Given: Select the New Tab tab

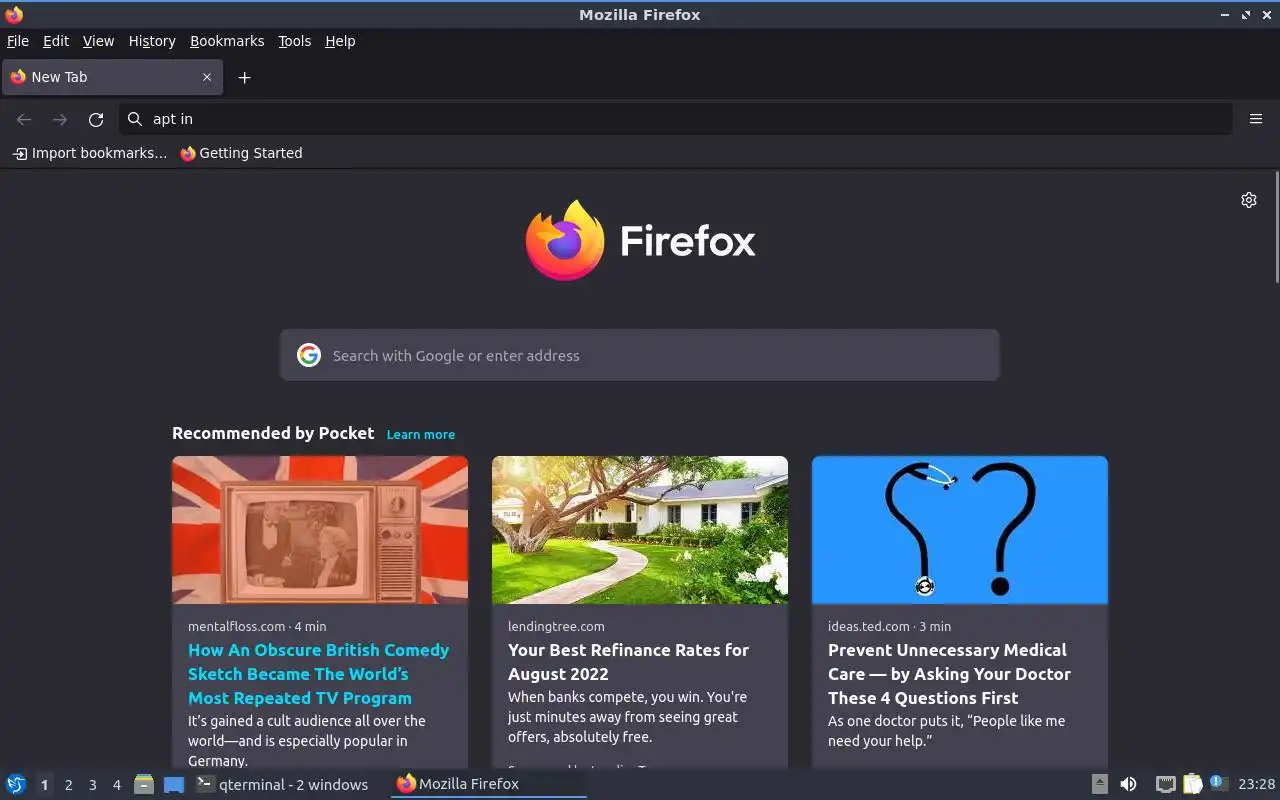Looking at the screenshot, I should [x=110, y=77].
